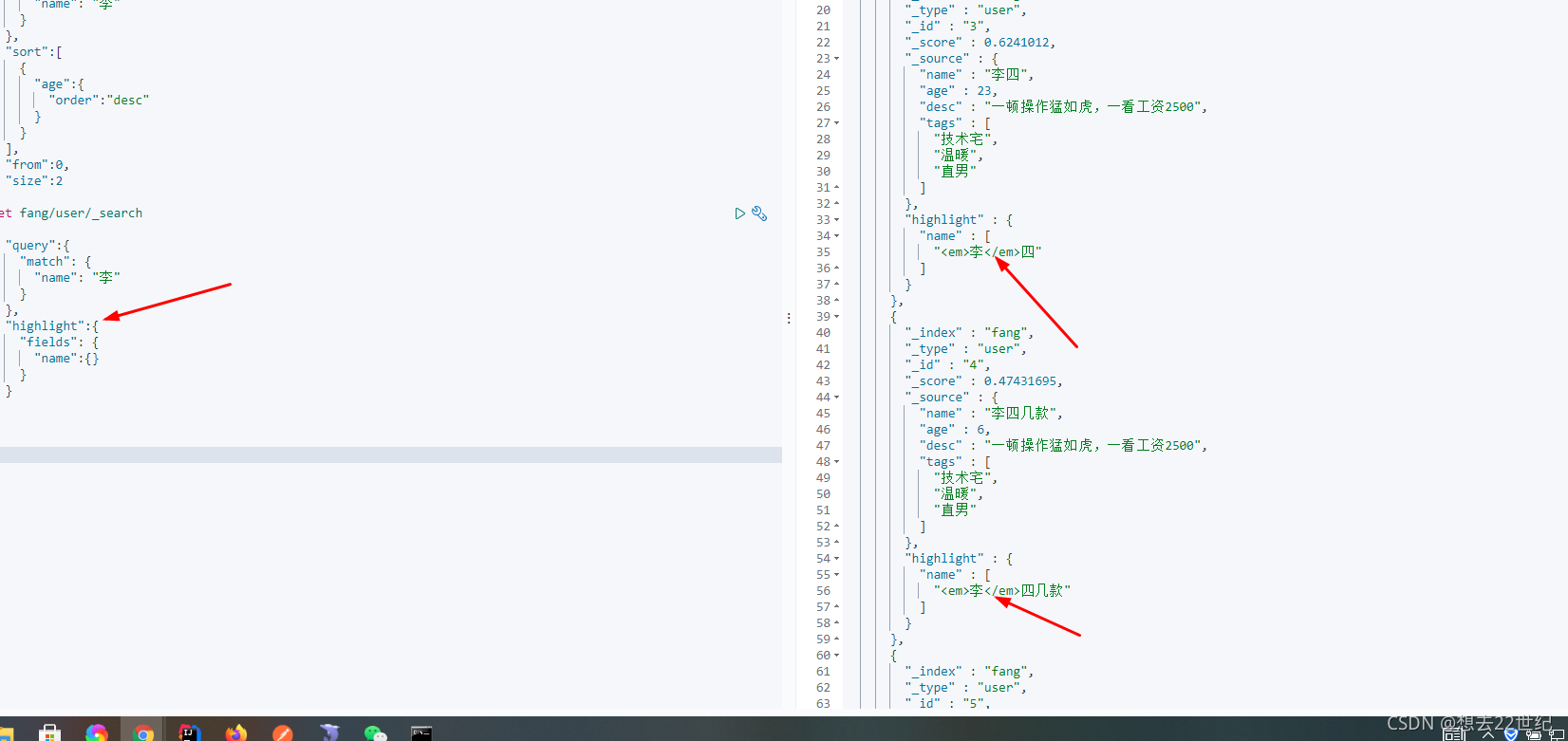1568x741 pixels.
Task: Click fold arrow at line 31
Action: click(836, 188)
